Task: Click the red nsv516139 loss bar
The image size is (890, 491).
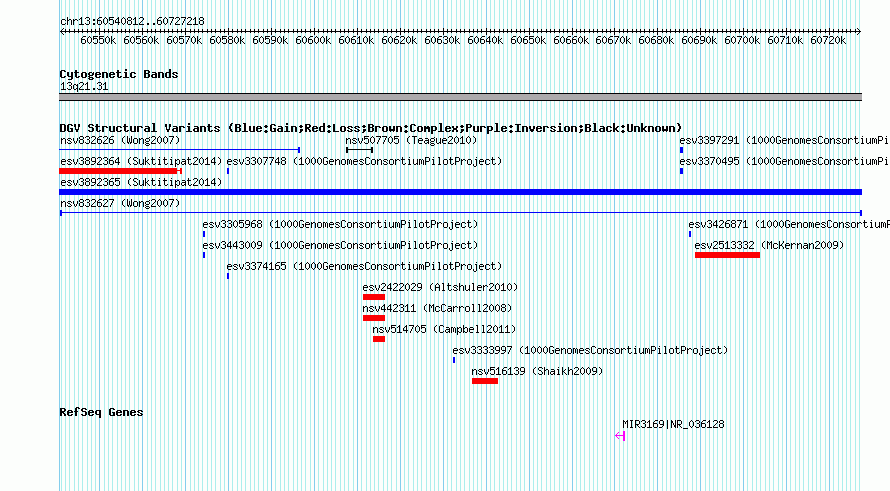Action: 485,381
